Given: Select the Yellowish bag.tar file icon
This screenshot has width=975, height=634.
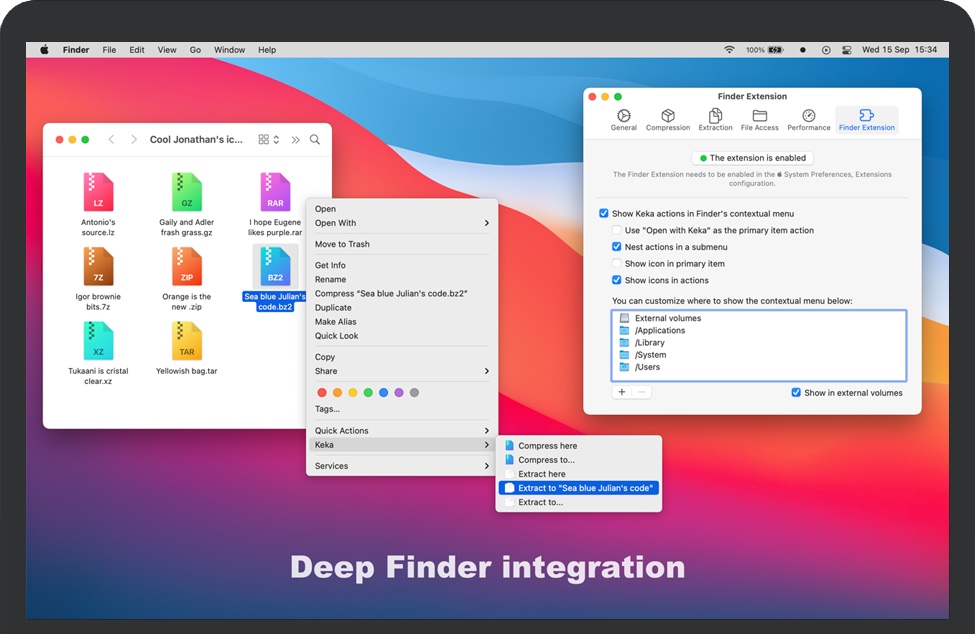Looking at the screenshot, I should click(186, 343).
